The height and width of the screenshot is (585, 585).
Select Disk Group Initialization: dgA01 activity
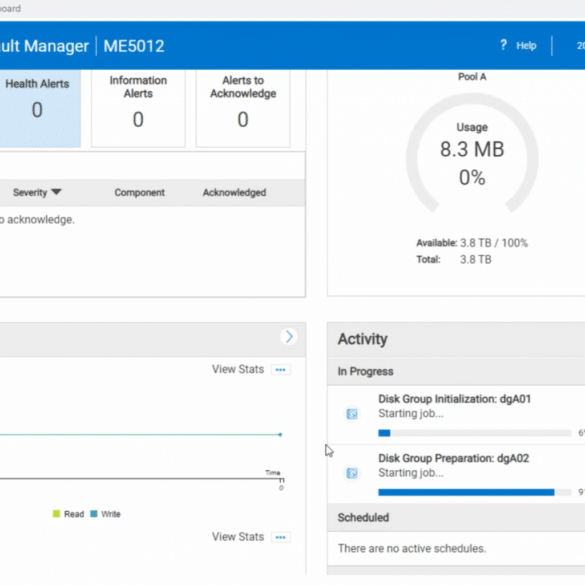point(454,399)
